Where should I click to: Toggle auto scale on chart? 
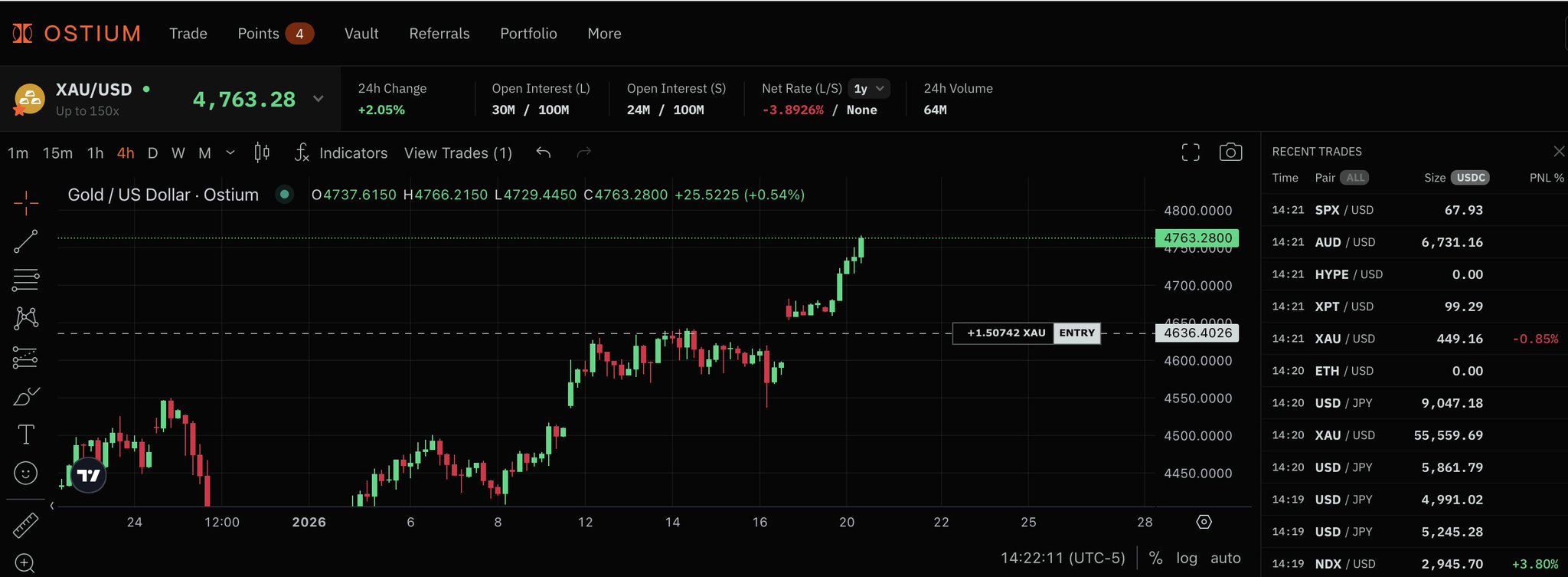pos(1225,558)
